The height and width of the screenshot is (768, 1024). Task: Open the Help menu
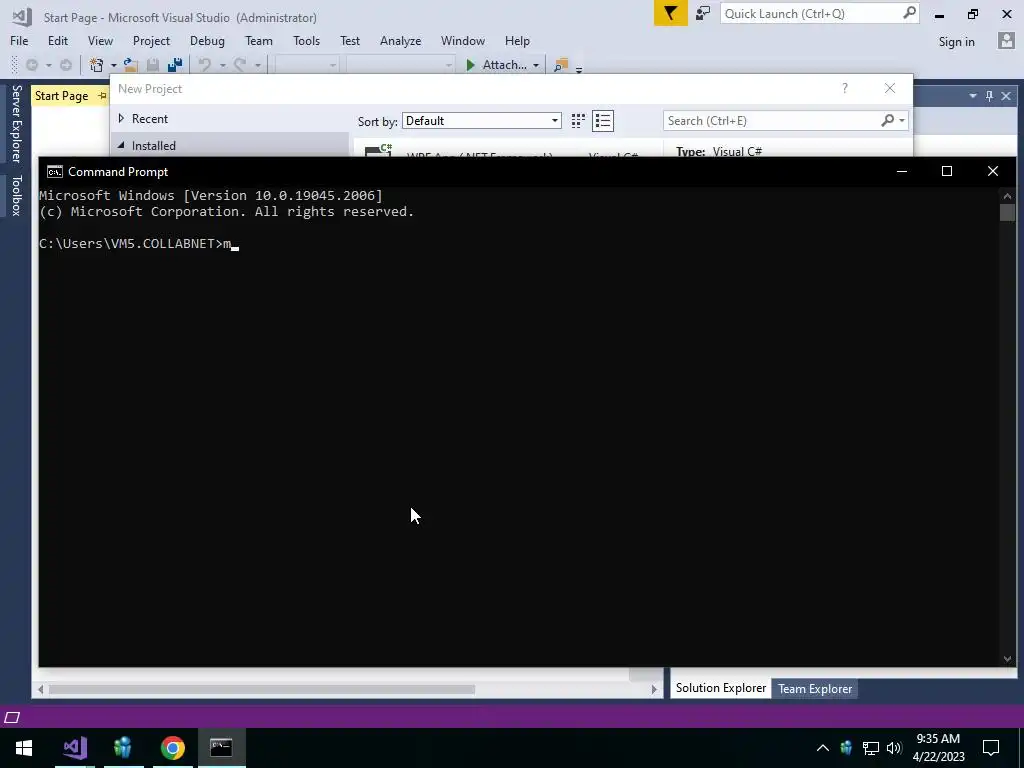coord(517,40)
